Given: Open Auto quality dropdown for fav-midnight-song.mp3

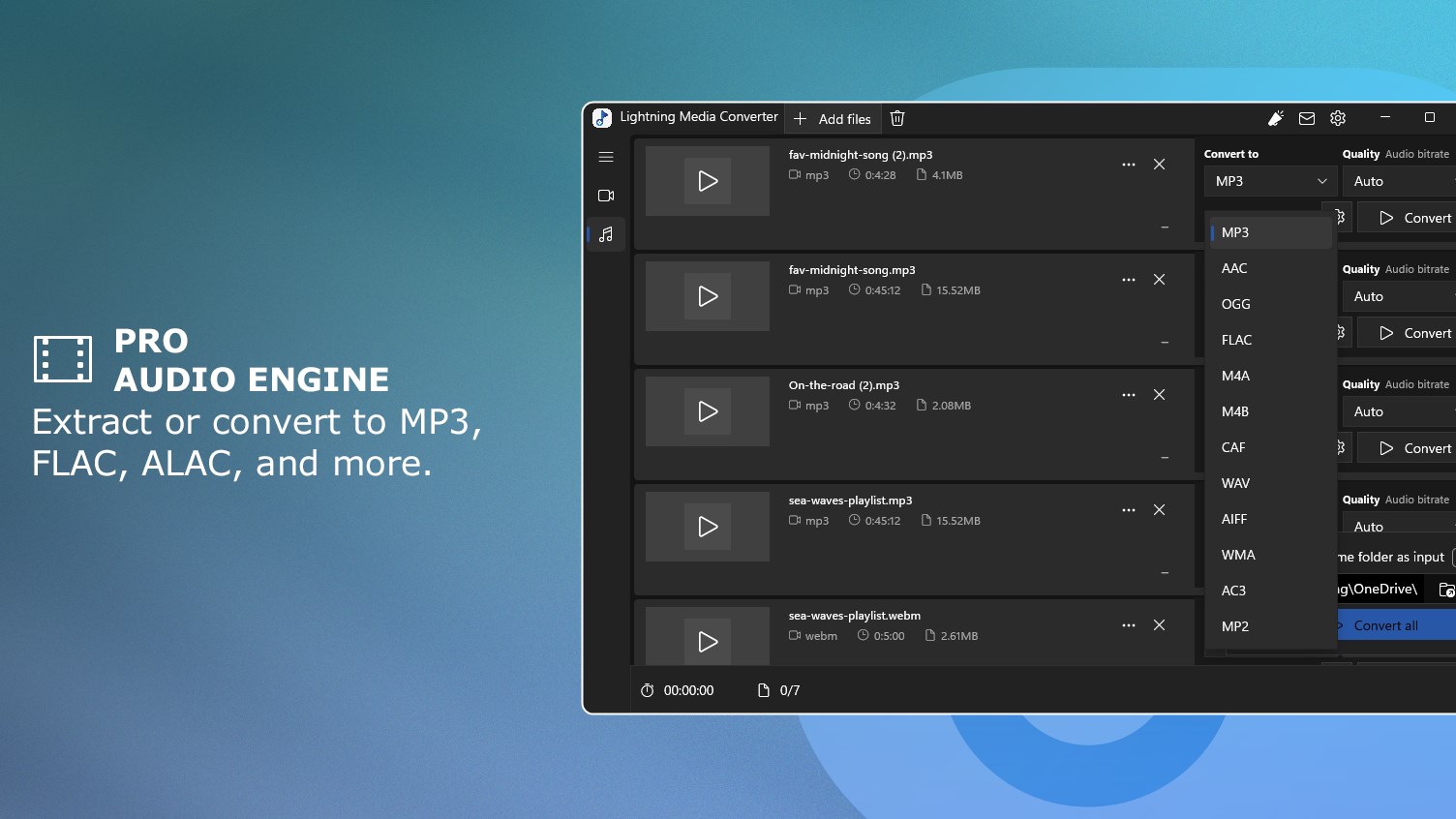Looking at the screenshot, I should pyautogui.click(x=1399, y=296).
